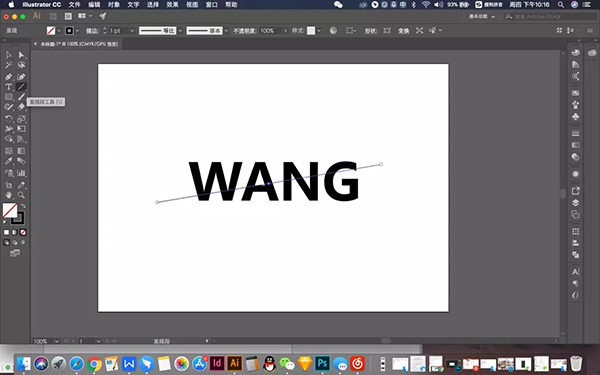Select the Hand tool

(x=8, y=195)
